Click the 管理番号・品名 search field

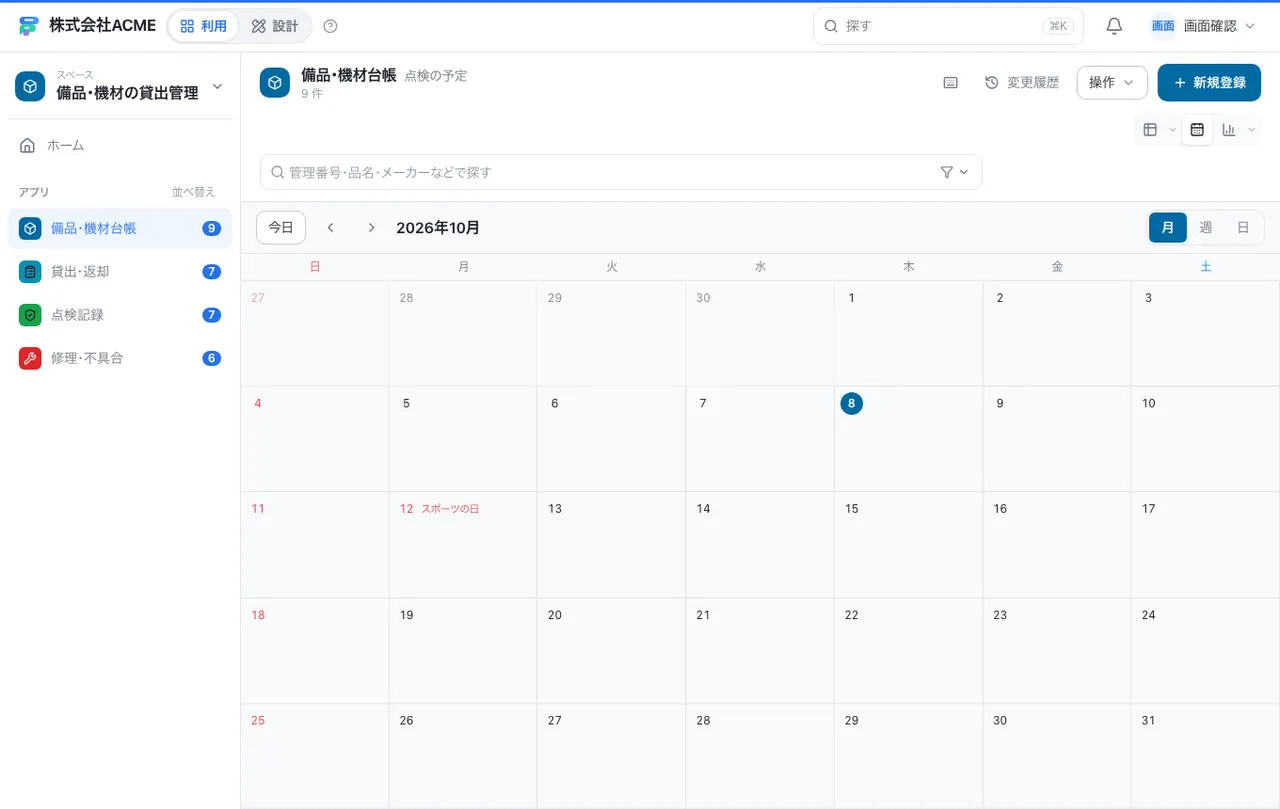(x=621, y=172)
